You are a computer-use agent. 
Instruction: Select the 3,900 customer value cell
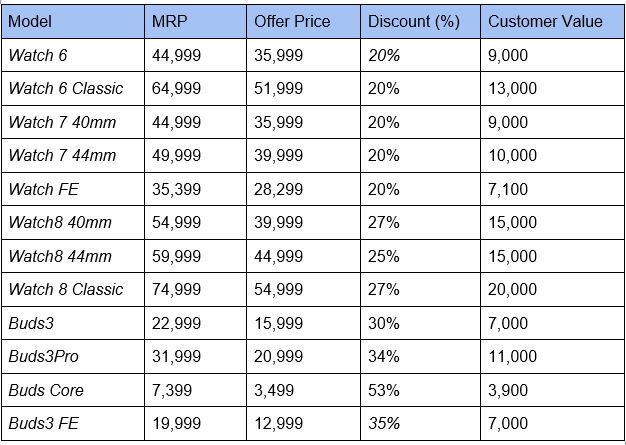[508, 390]
